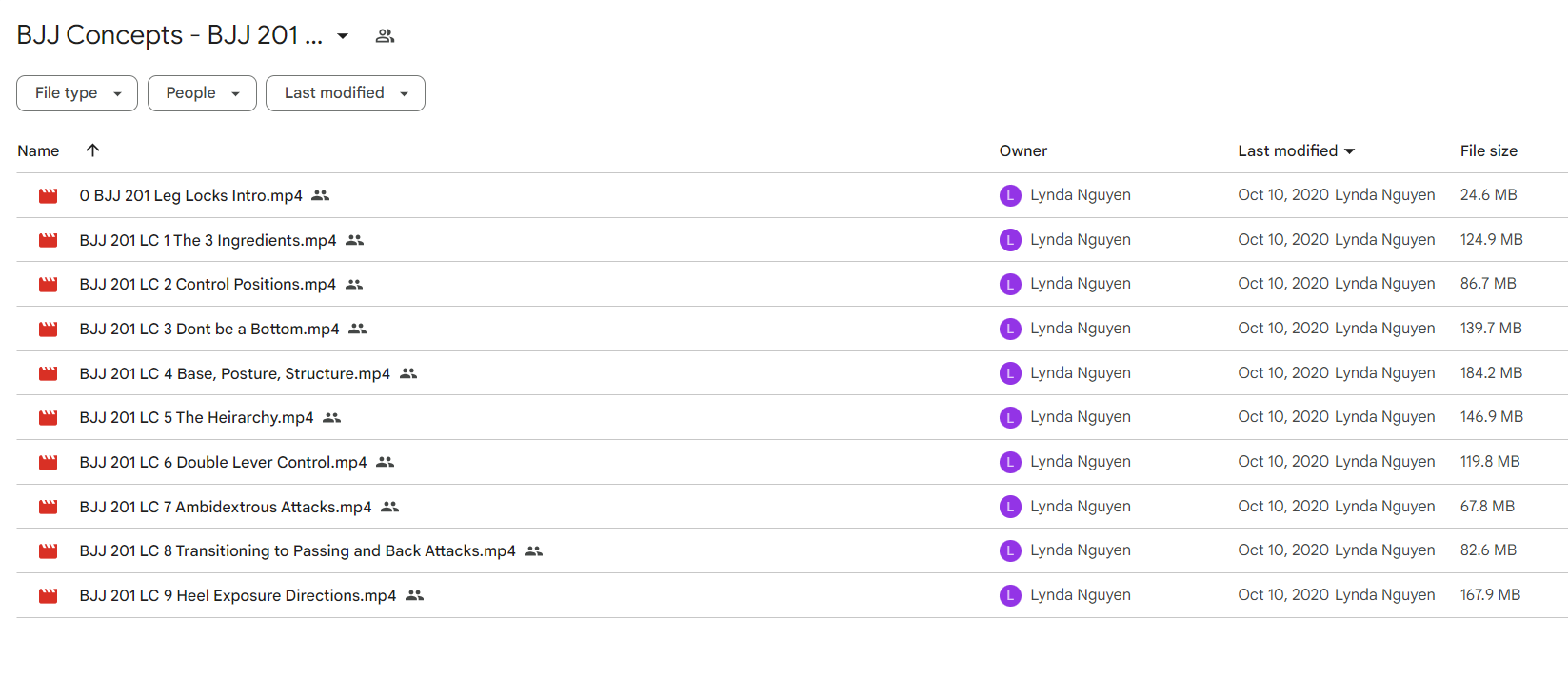Open the File type filter dropdown
Viewport: 1568px width, 680px height.
[x=77, y=93]
